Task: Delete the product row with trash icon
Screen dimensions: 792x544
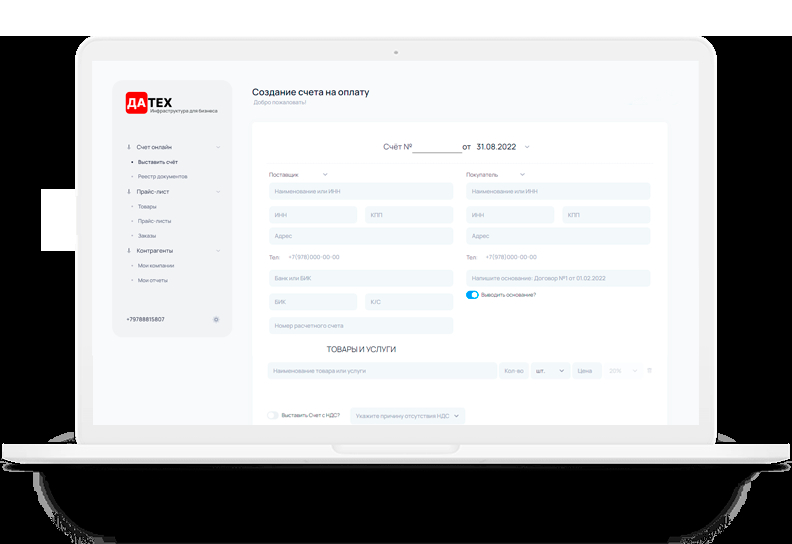Action: point(649,371)
